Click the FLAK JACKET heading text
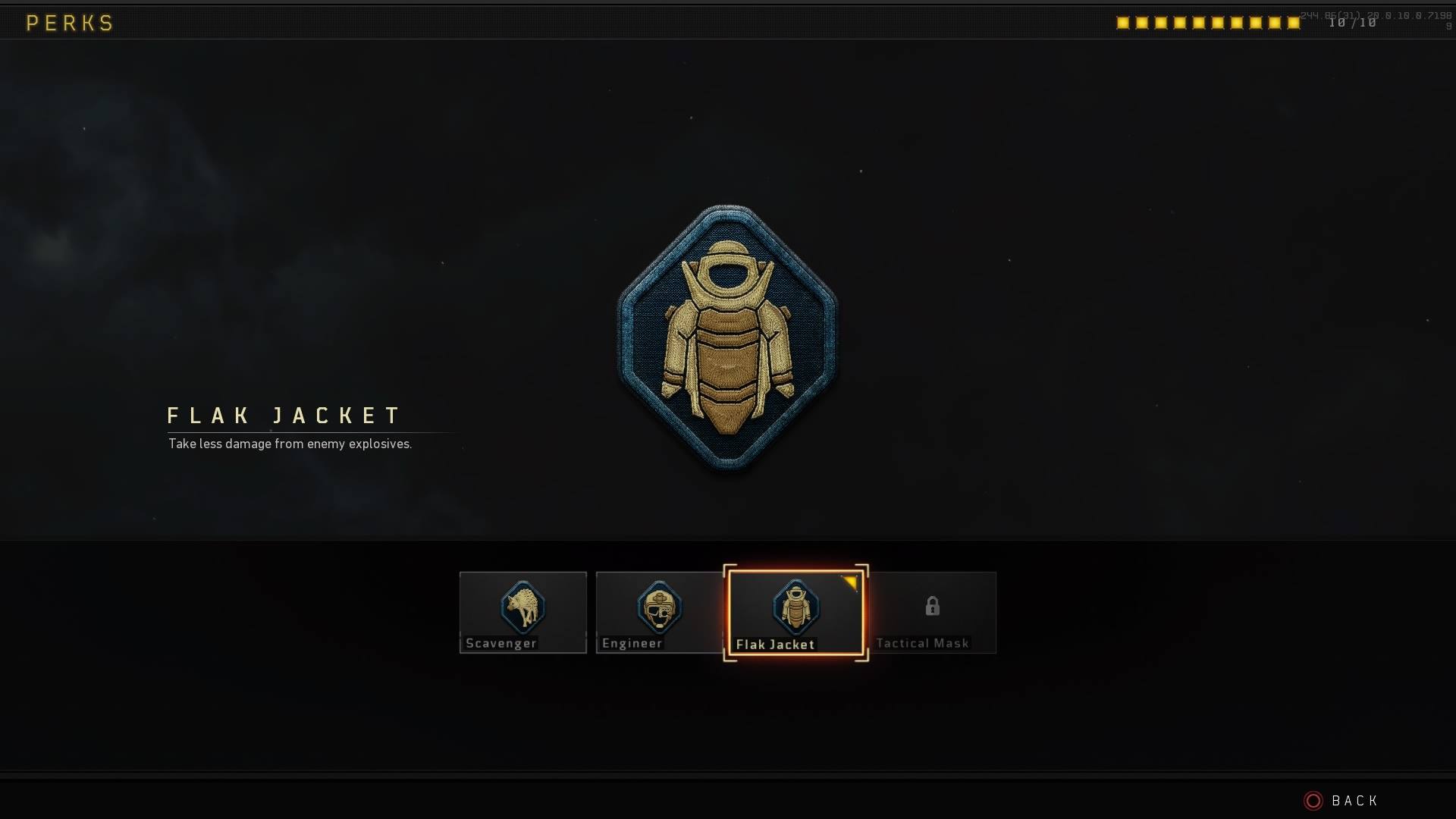1456x819 pixels. pos(284,416)
